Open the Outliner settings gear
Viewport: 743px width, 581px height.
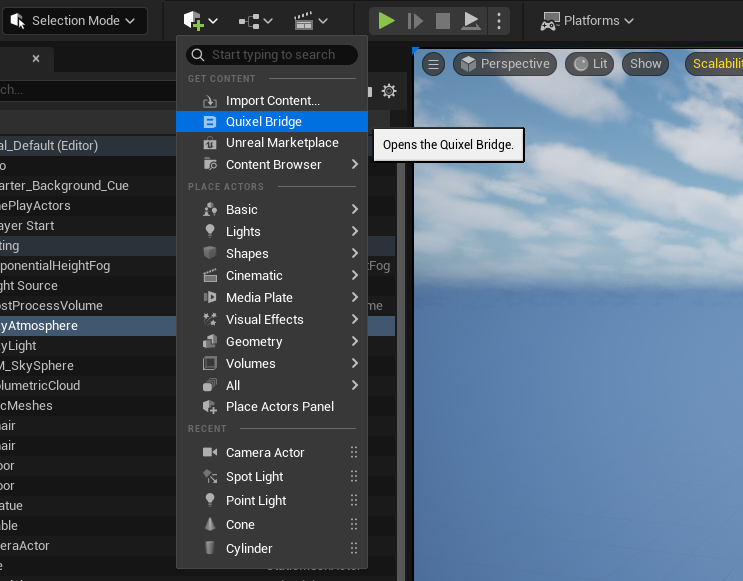pos(389,91)
